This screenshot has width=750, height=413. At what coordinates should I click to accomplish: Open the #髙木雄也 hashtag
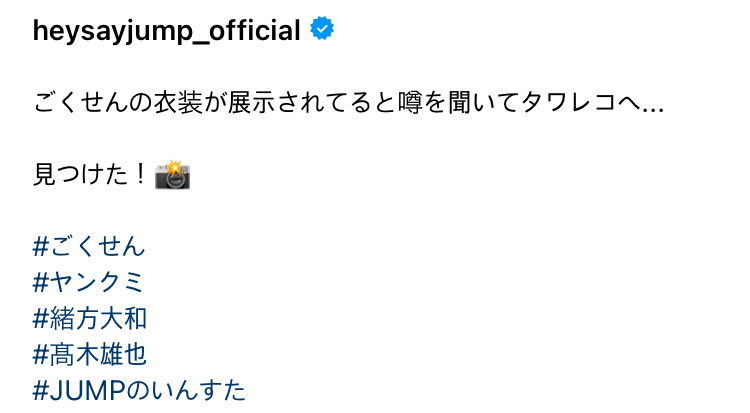[89, 355]
